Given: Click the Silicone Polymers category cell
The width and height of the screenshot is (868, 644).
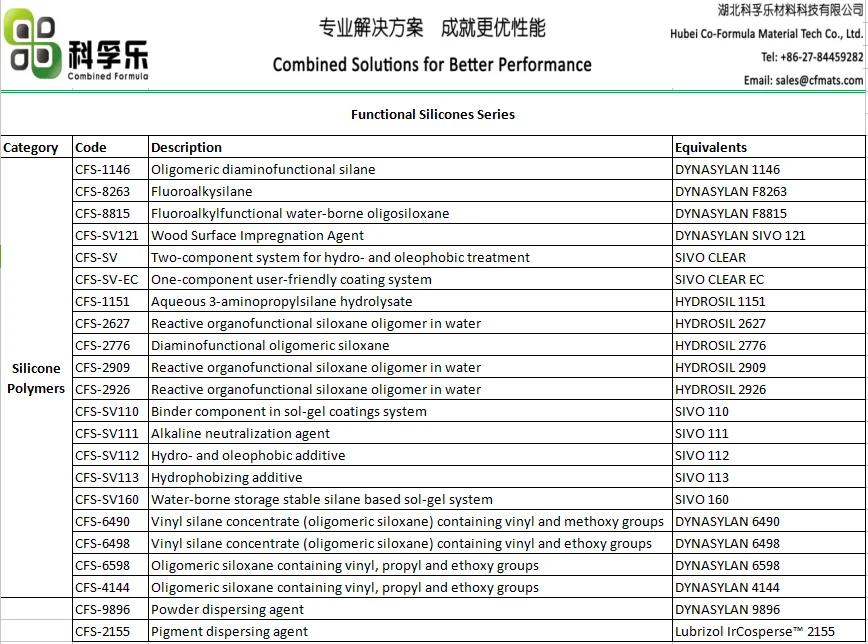Looking at the screenshot, I should click(36, 378).
